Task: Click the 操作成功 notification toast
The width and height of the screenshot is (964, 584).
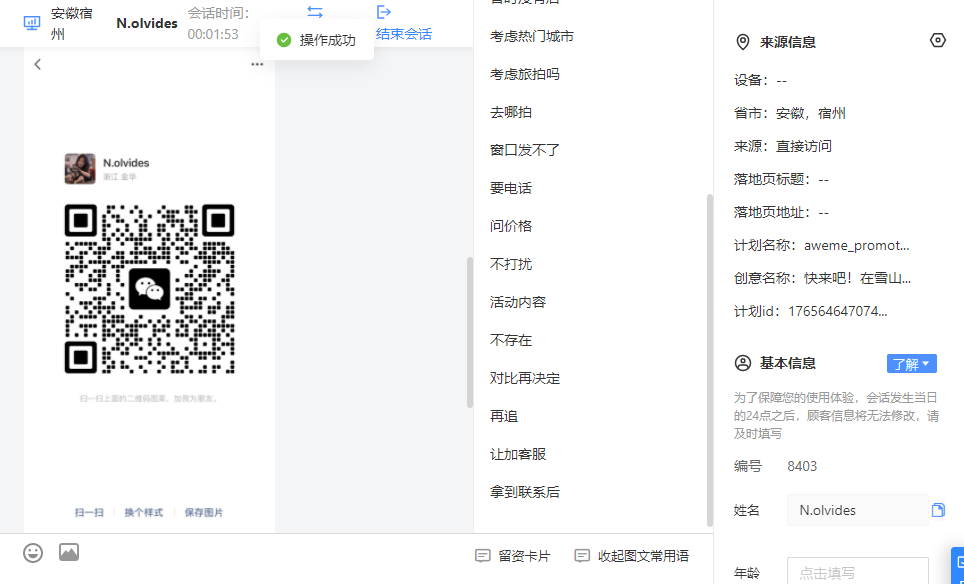Action: pos(317,40)
